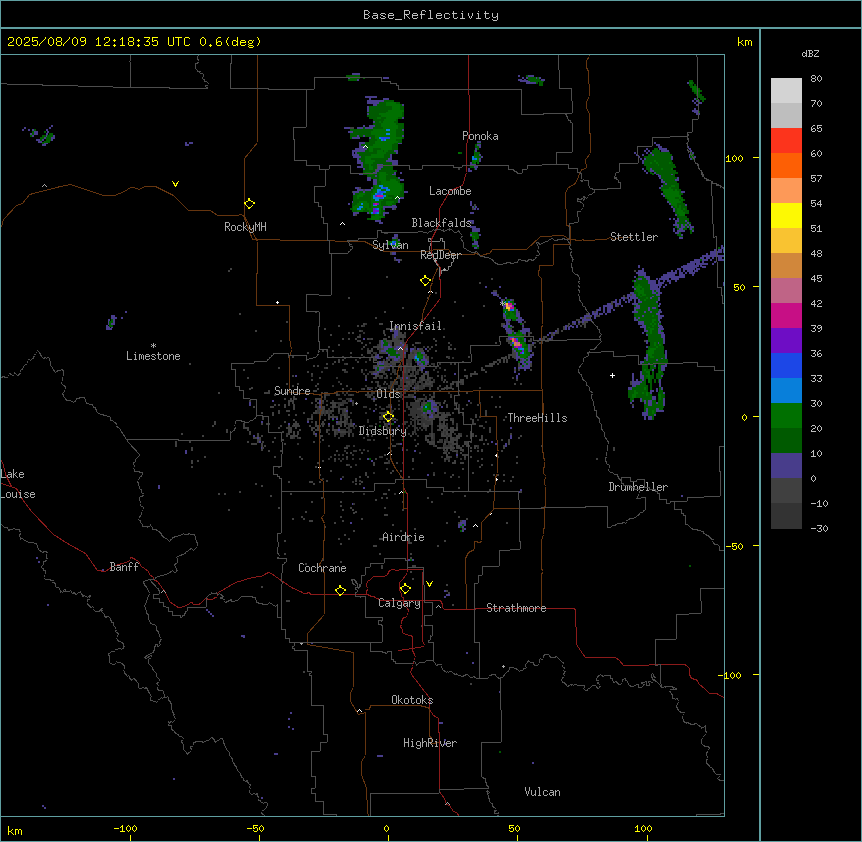862x842 pixels.
Task: Click the yellow diamond marker above RockyMH
Action: [250, 204]
